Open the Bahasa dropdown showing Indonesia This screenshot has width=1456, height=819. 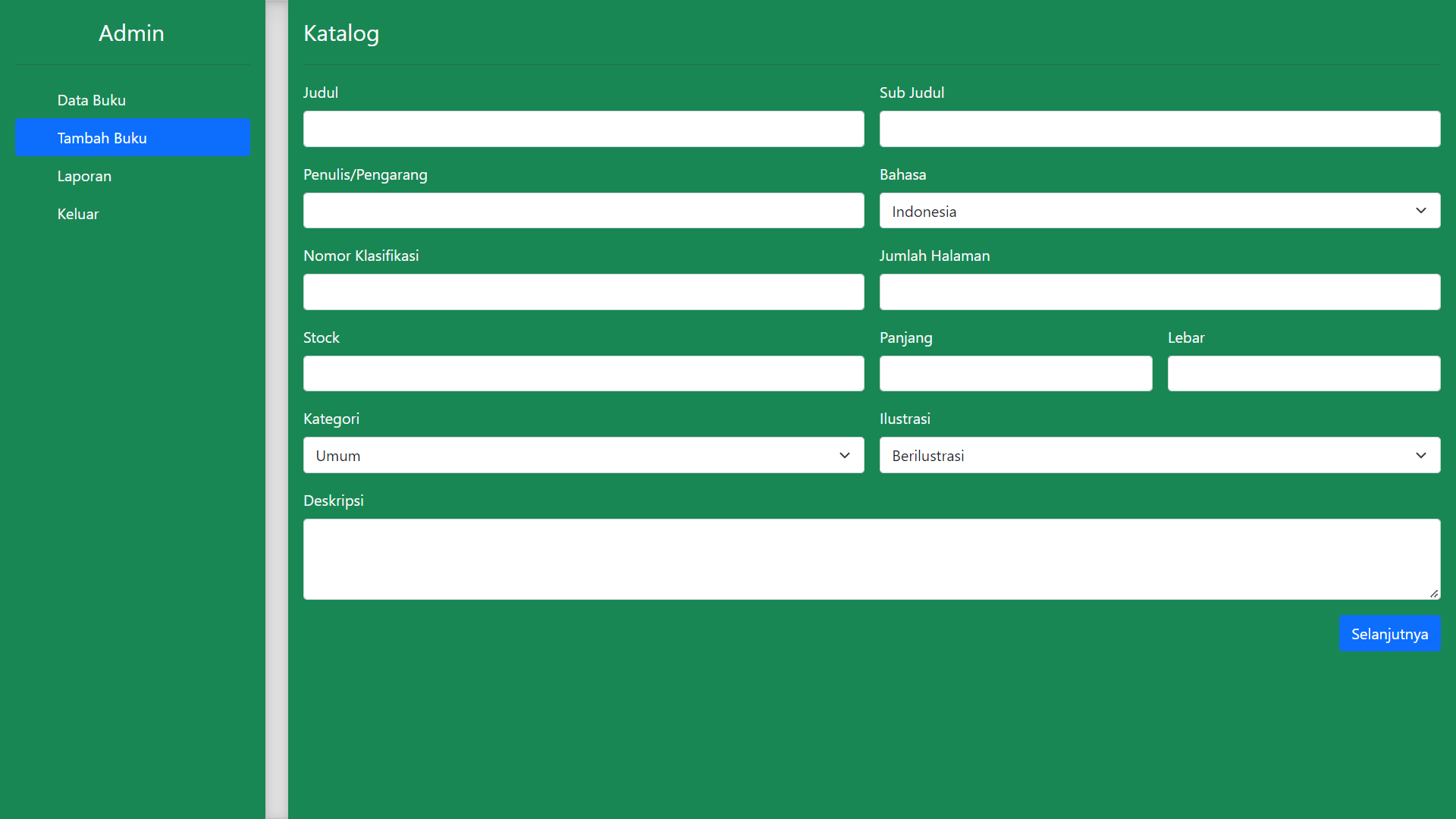click(1159, 211)
